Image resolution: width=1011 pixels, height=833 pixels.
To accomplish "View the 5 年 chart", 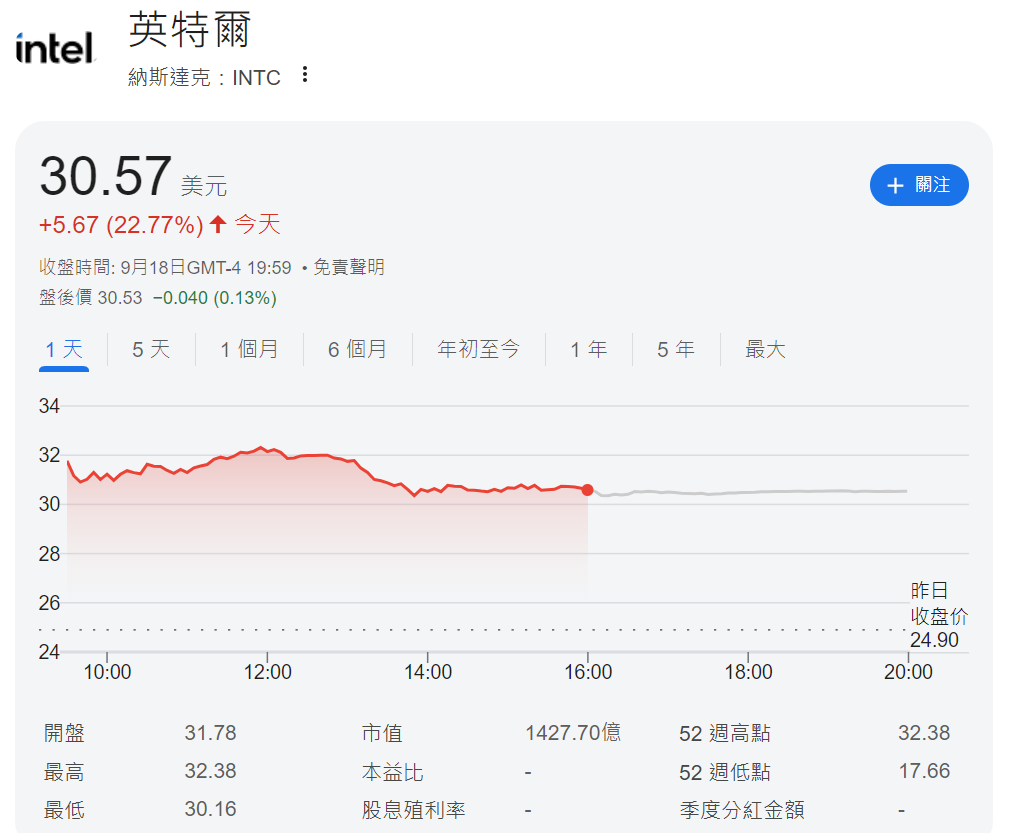I will pyautogui.click(x=676, y=349).
